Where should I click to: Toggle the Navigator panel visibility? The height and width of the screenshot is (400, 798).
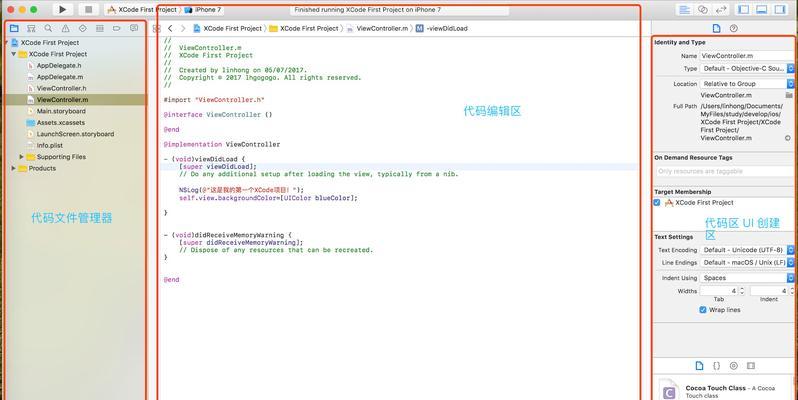[744, 10]
